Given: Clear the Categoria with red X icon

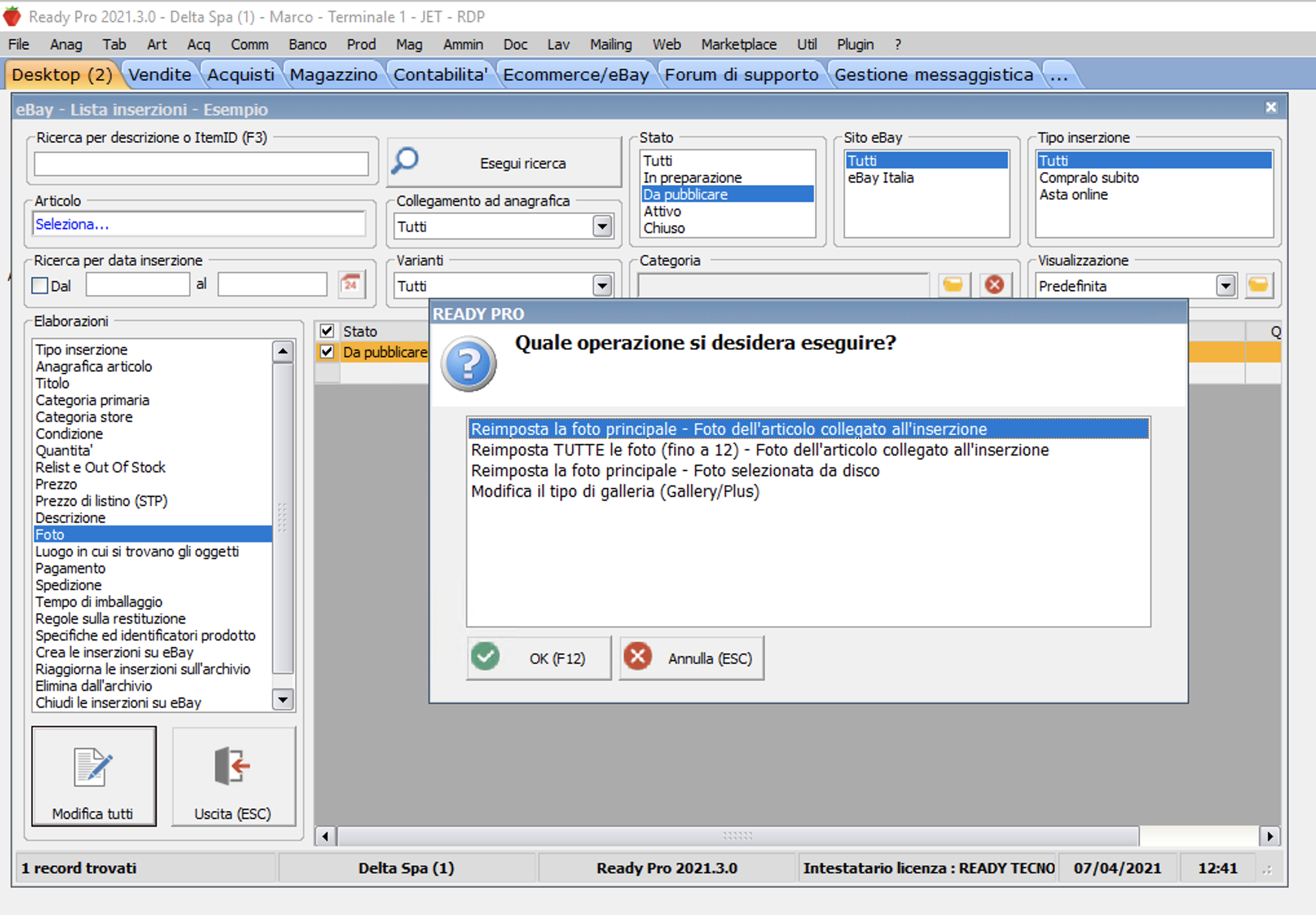Looking at the screenshot, I should 994,285.
